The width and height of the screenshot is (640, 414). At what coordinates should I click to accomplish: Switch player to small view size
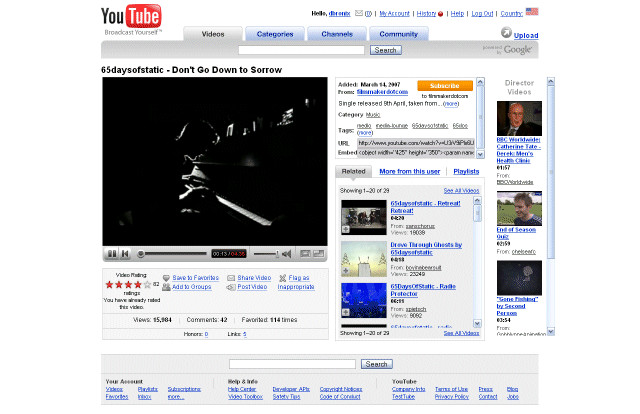[x=305, y=254]
